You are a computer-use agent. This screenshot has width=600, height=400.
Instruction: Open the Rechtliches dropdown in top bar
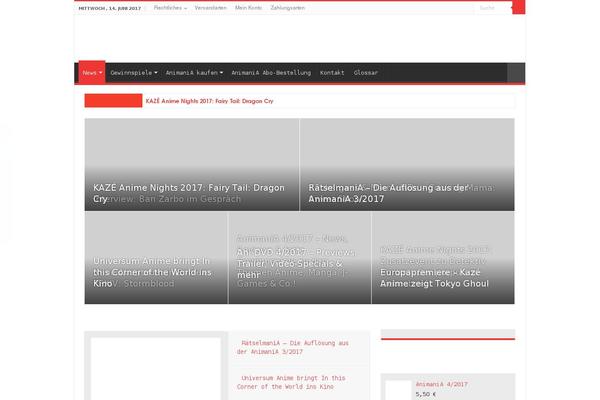coord(170,8)
